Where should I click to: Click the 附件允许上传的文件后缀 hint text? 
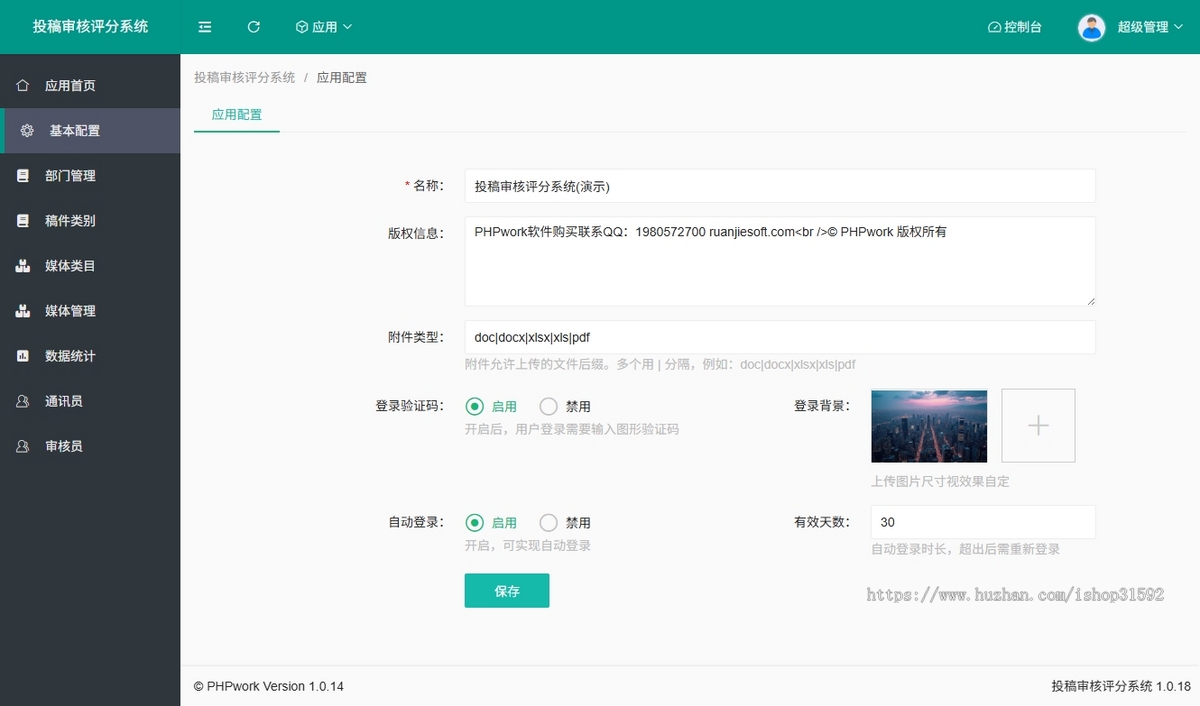[x=660, y=364]
